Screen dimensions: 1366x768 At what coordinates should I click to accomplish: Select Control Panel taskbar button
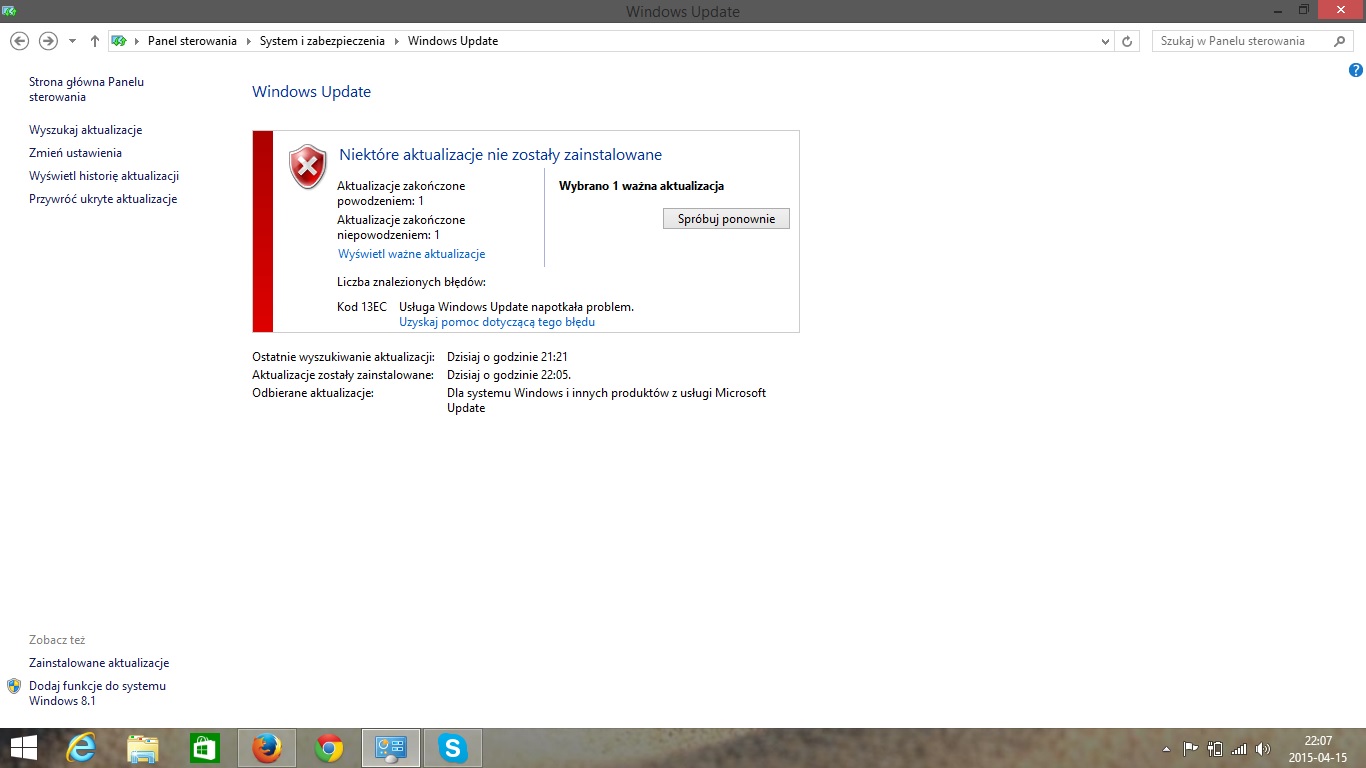click(x=391, y=748)
